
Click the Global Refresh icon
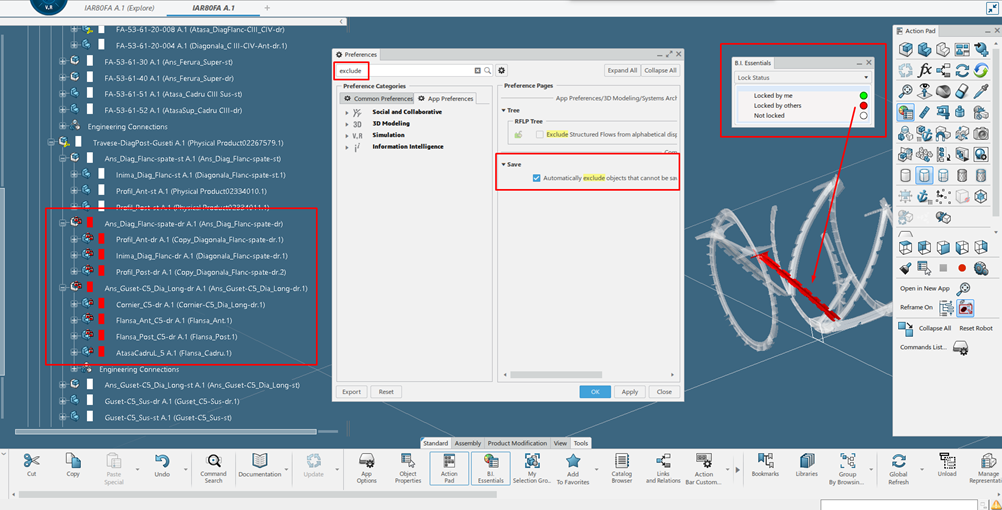click(x=898, y=467)
